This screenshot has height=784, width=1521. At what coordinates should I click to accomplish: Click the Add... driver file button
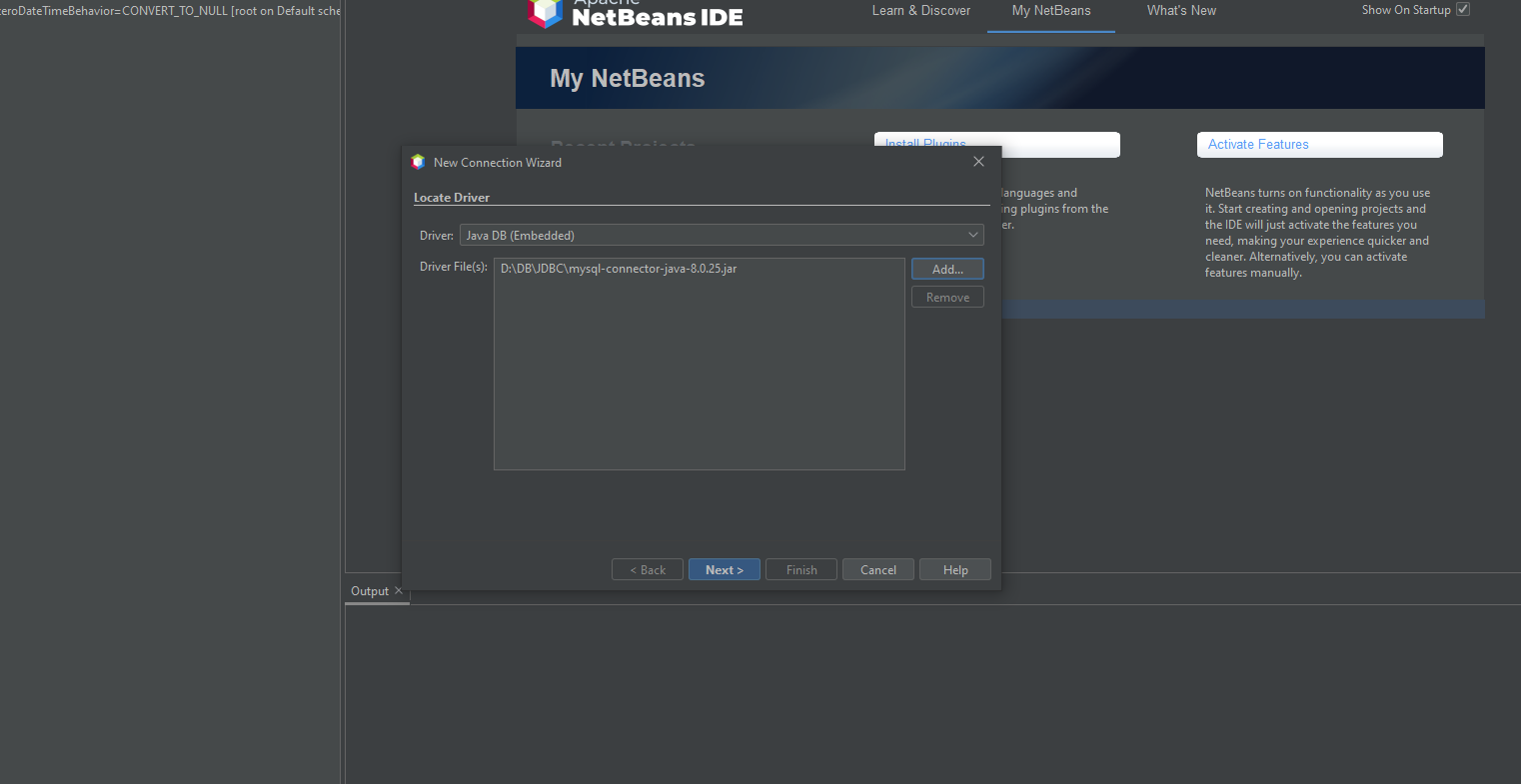click(x=947, y=269)
